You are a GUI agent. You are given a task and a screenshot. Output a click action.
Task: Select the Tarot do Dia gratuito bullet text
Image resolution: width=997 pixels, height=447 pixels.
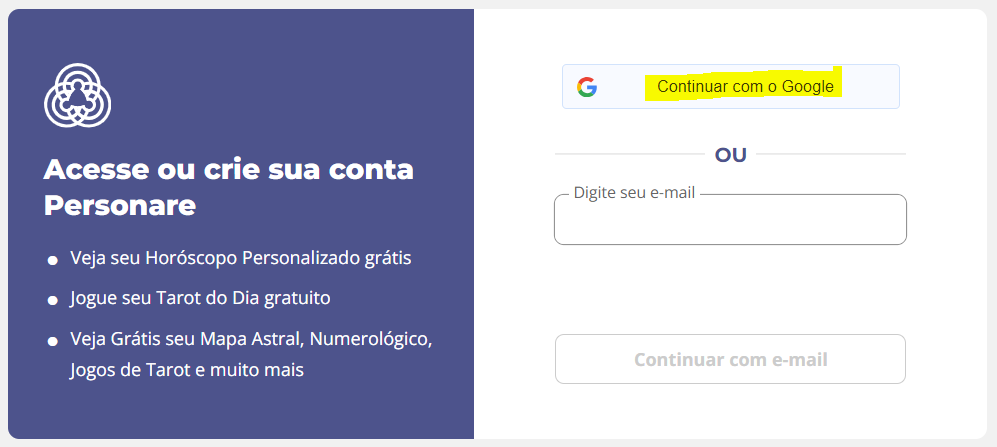(200, 298)
